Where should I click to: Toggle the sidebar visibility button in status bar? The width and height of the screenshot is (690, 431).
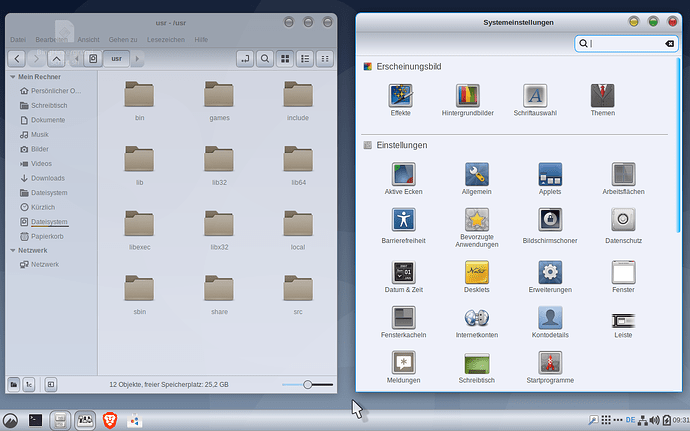click(x=51, y=384)
